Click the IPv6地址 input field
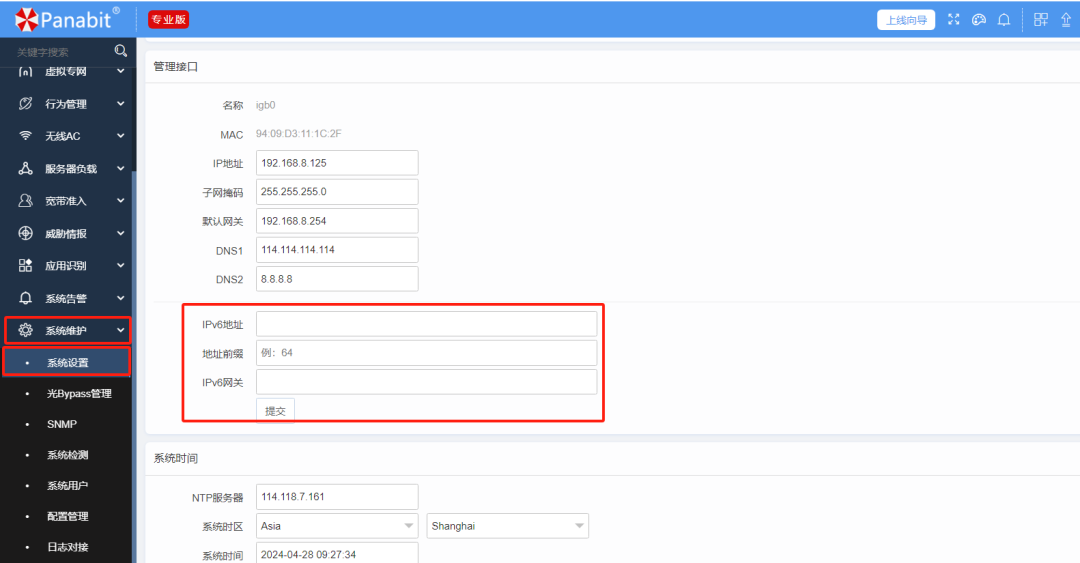The height and width of the screenshot is (563, 1080). [x=426, y=324]
